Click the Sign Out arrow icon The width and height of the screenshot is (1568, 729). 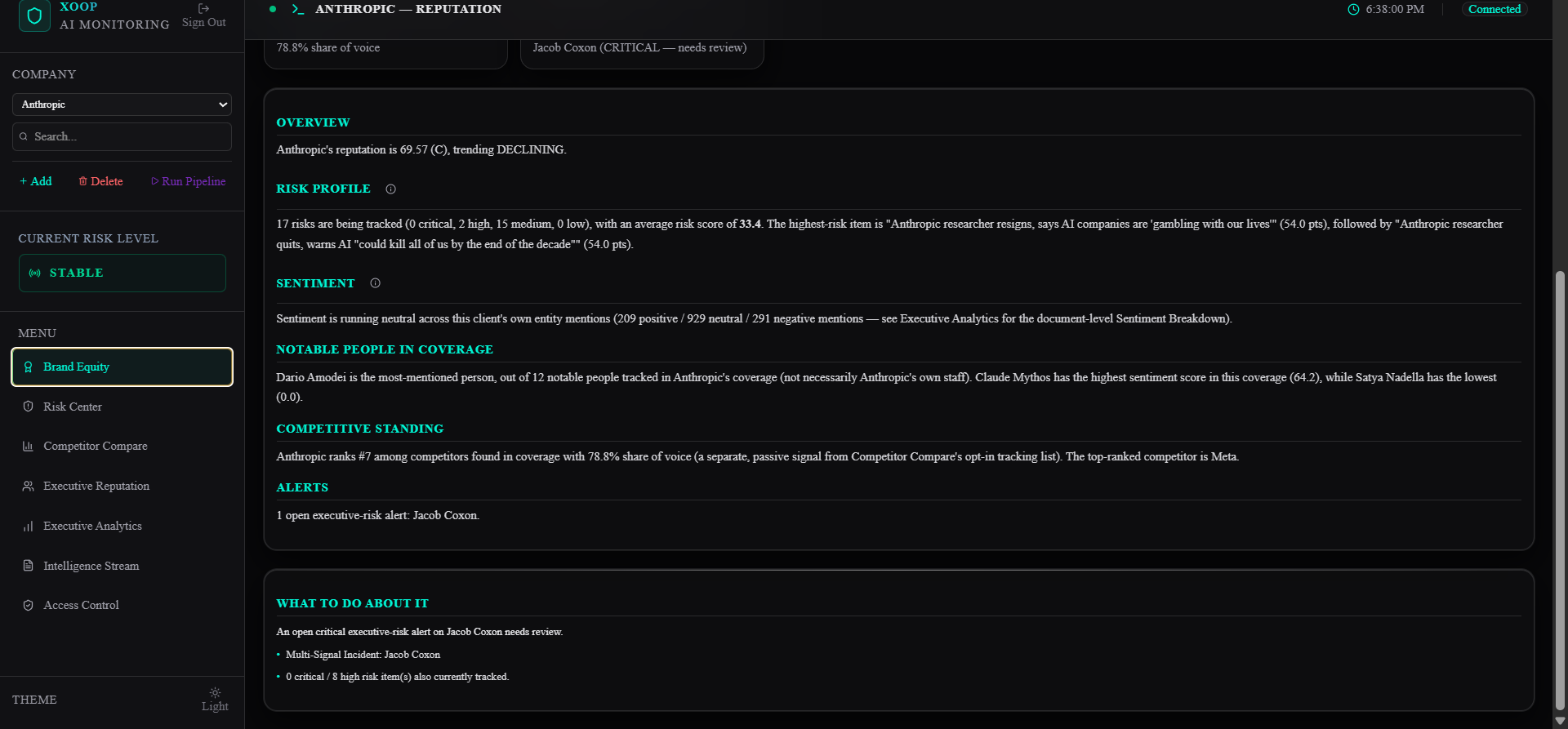click(204, 8)
